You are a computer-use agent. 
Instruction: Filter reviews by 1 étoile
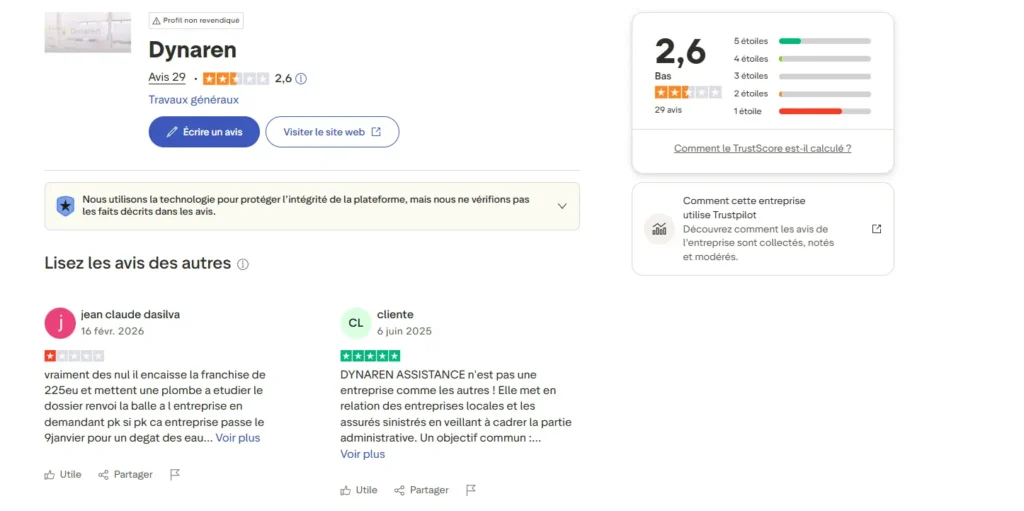point(802,111)
